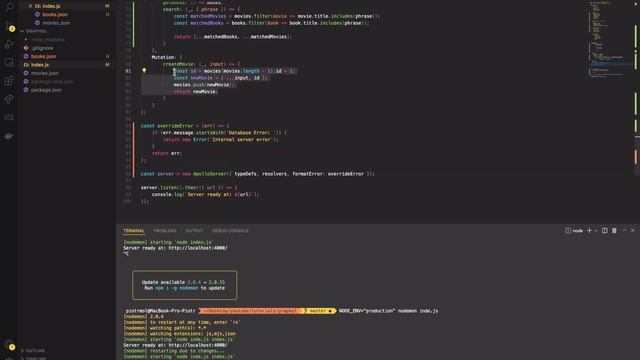Collapse the GRAPHQL folder section
640x360 pixels.
36,31
